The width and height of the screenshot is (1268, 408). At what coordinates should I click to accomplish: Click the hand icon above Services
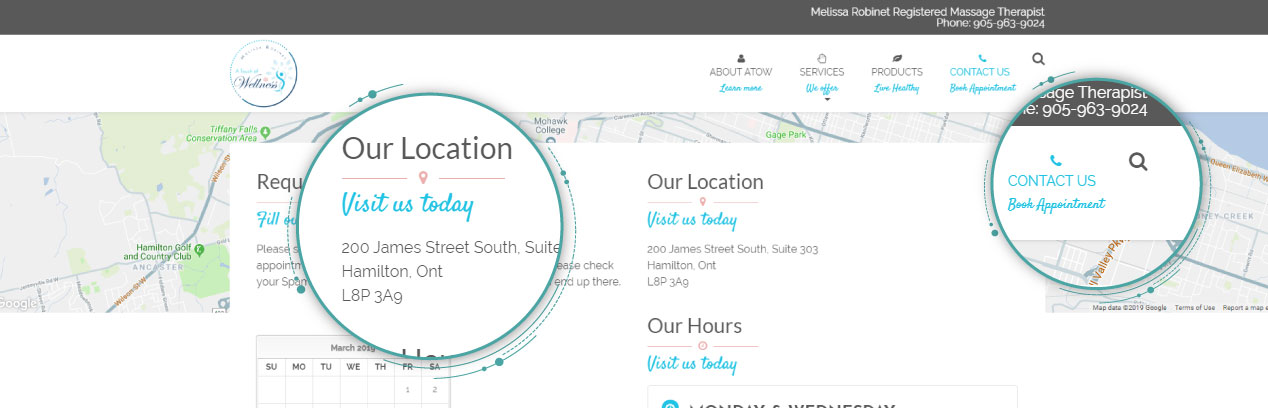coord(821,58)
